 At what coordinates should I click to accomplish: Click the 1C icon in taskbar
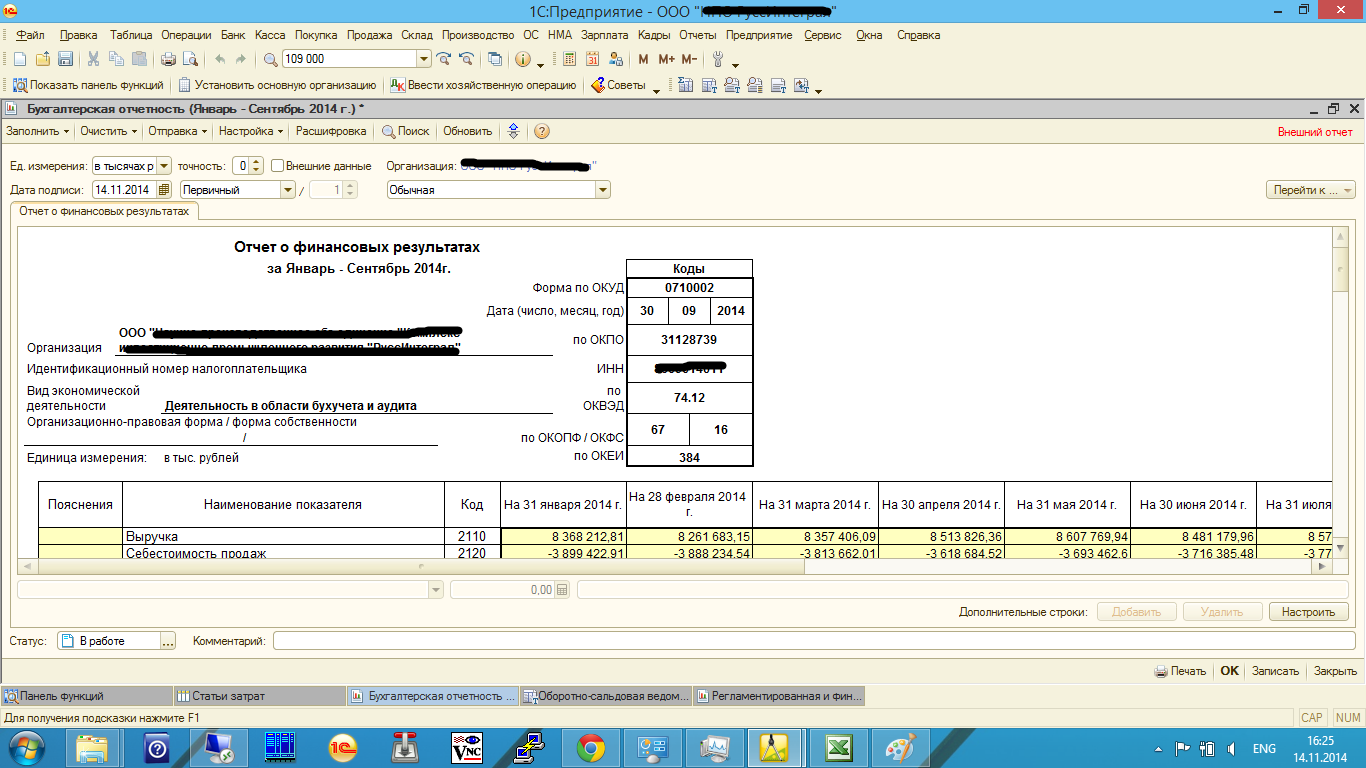point(343,748)
